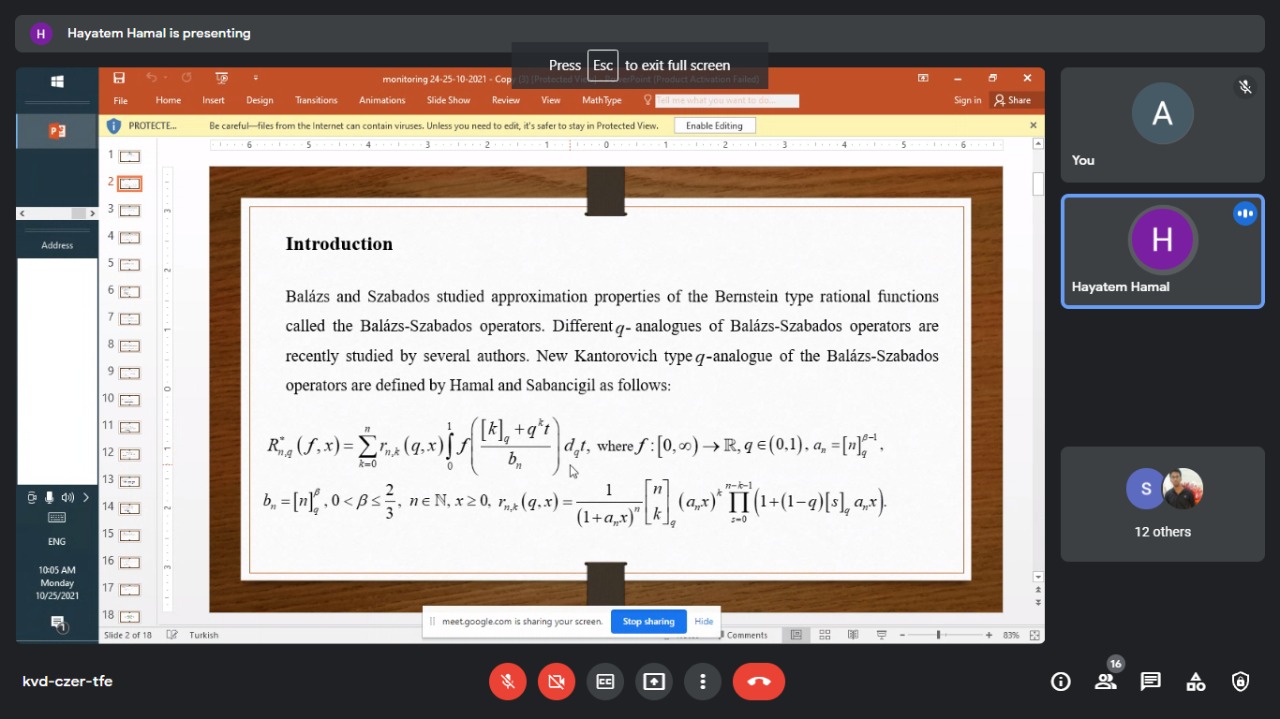1280x719 pixels.
Task: Select the Slide Show ribbon tab
Action: [x=448, y=100]
